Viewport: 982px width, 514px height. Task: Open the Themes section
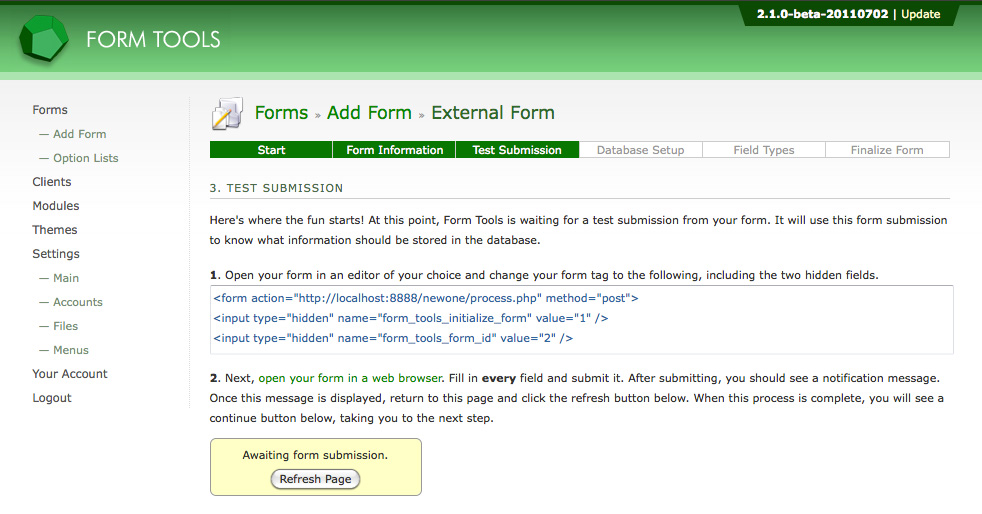(54, 230)
